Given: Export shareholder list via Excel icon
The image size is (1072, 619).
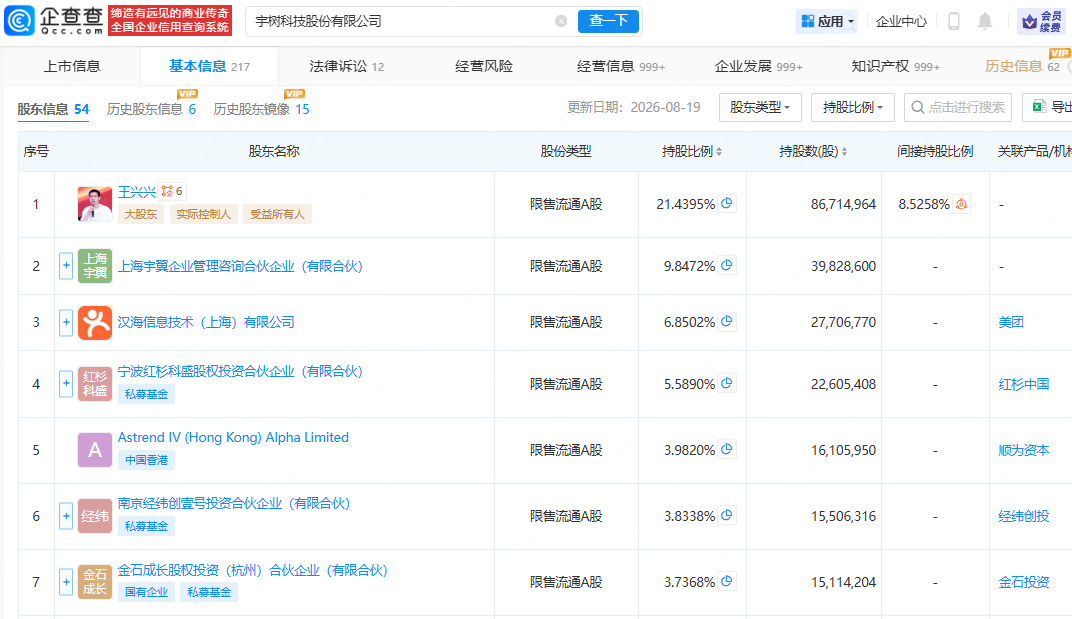Looking at the screenshot, I should pyautogui.click(x=1039, y=107).
